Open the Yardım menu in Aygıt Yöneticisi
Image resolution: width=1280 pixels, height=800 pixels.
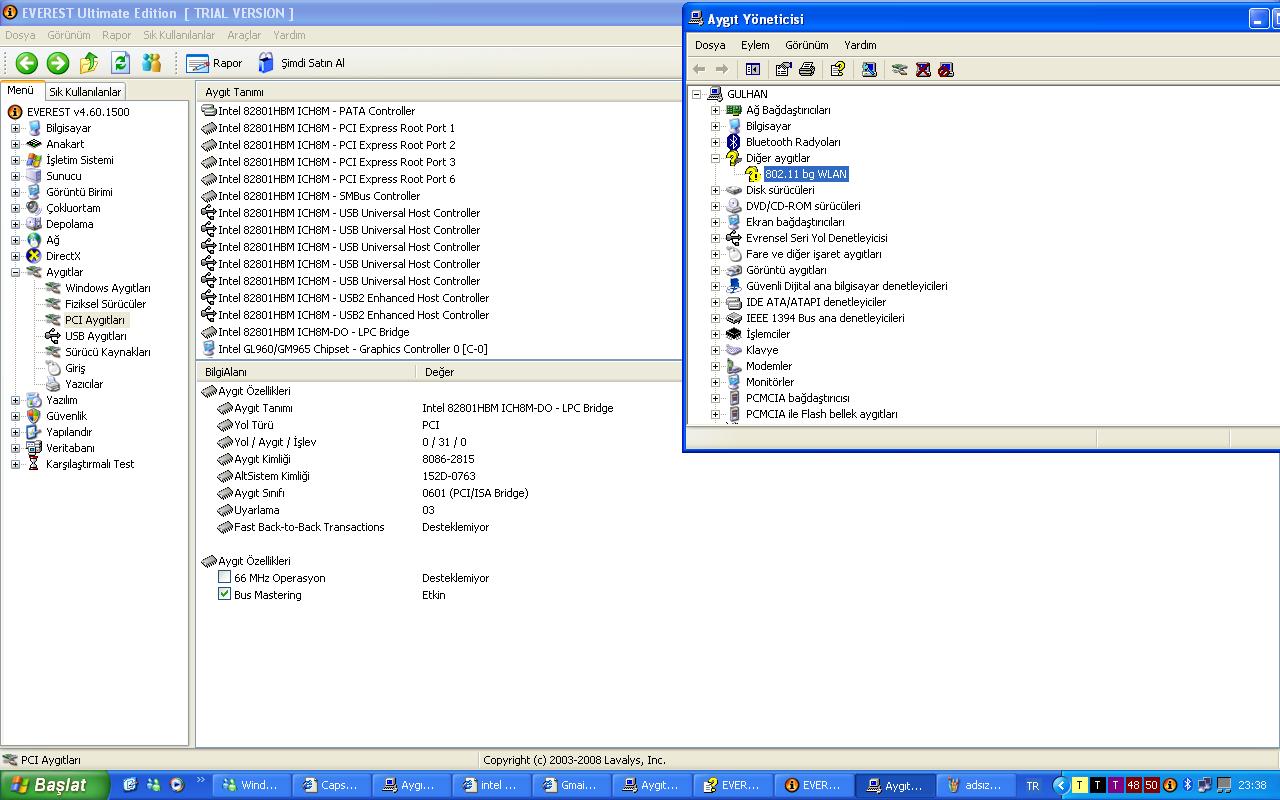click(x=860, y=45)
